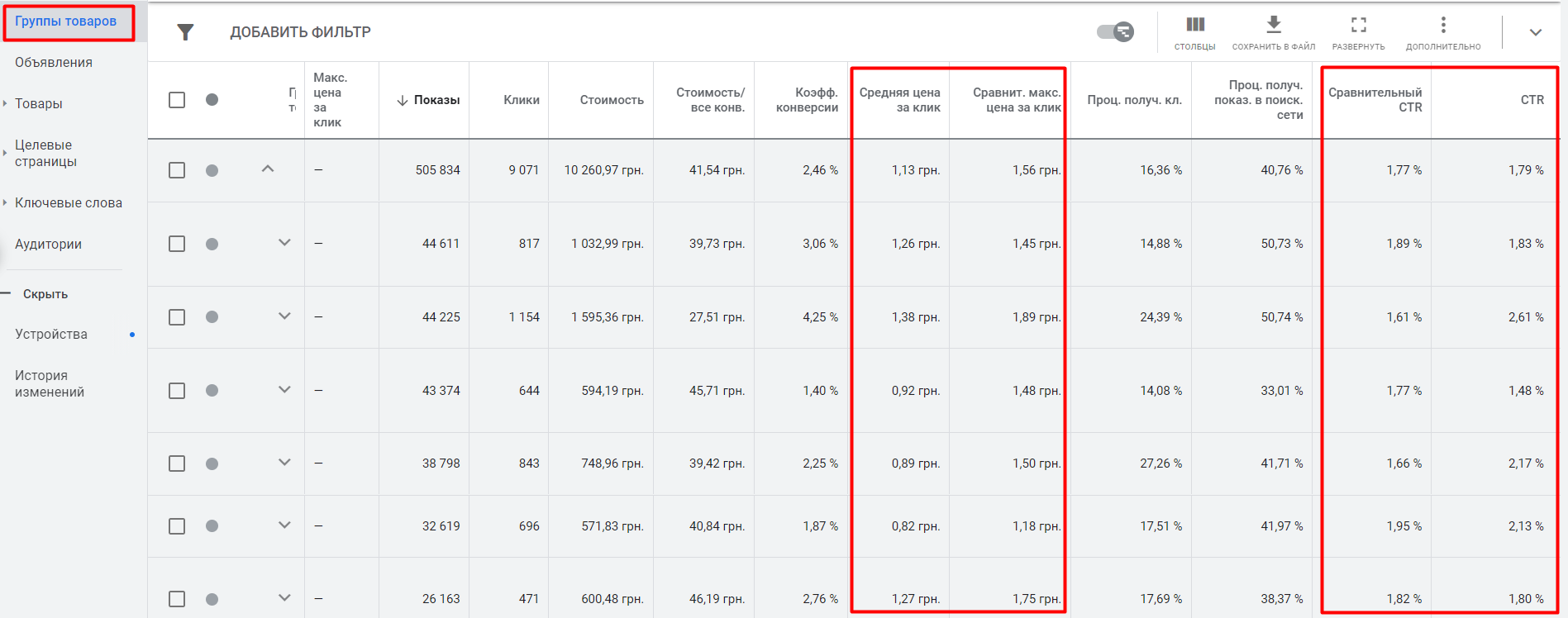
Task: Sort by the Клики column header
Action: (x=521, y=100)
